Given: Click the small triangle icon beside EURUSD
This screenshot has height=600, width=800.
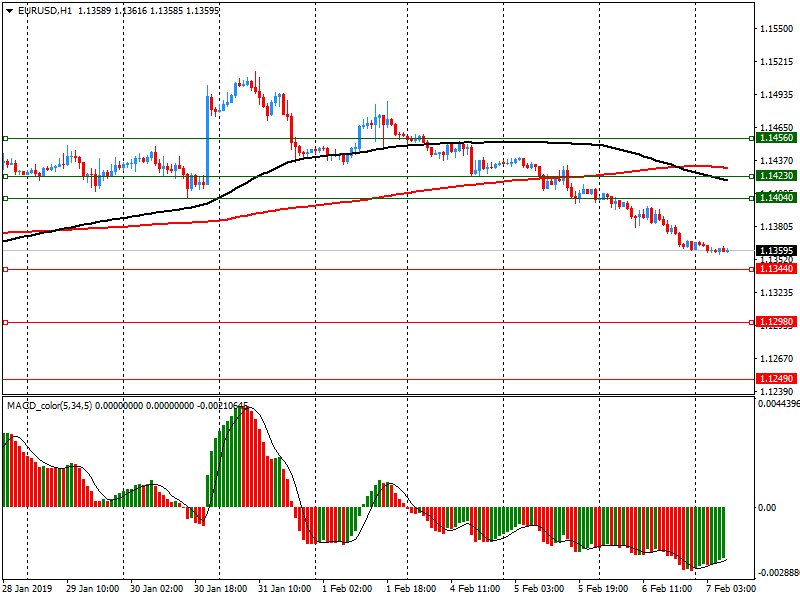Looking at the screenshot, I should (x=10, y=11).
